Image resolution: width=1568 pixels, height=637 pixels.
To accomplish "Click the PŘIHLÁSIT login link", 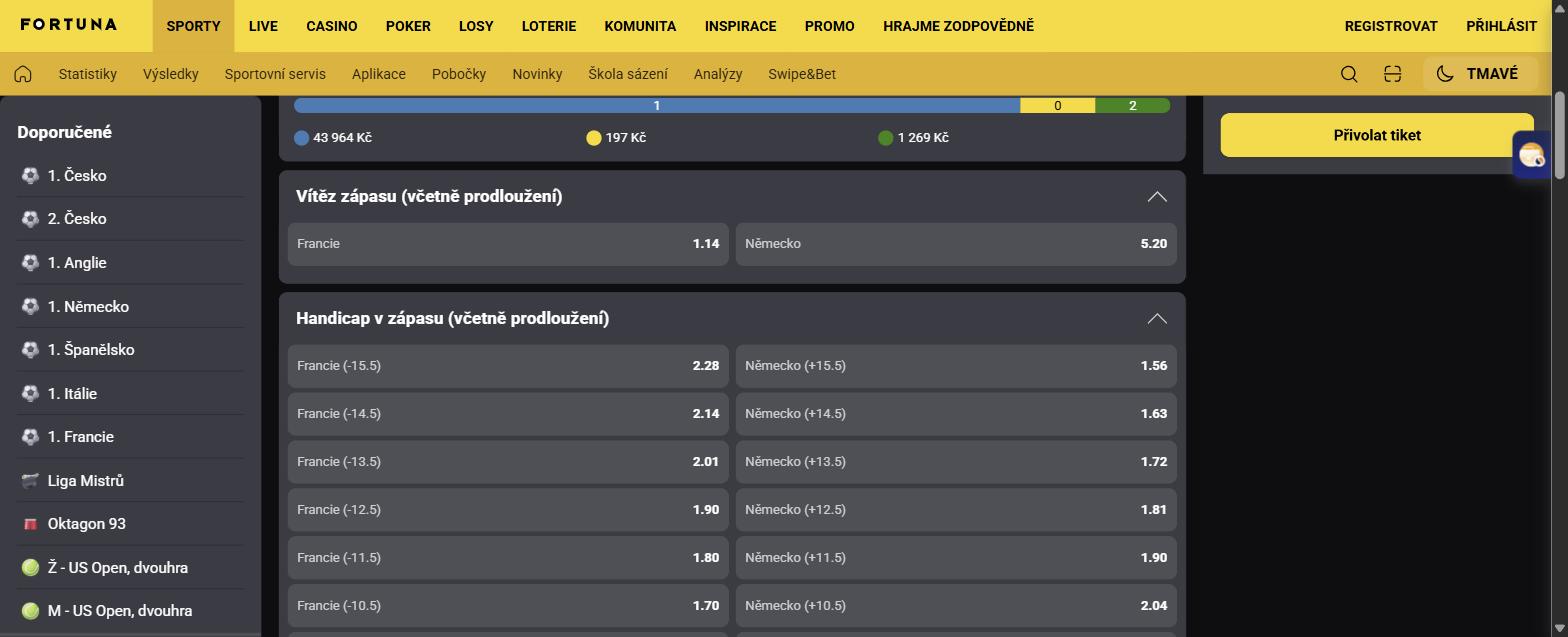I will tap(1502, 26).
